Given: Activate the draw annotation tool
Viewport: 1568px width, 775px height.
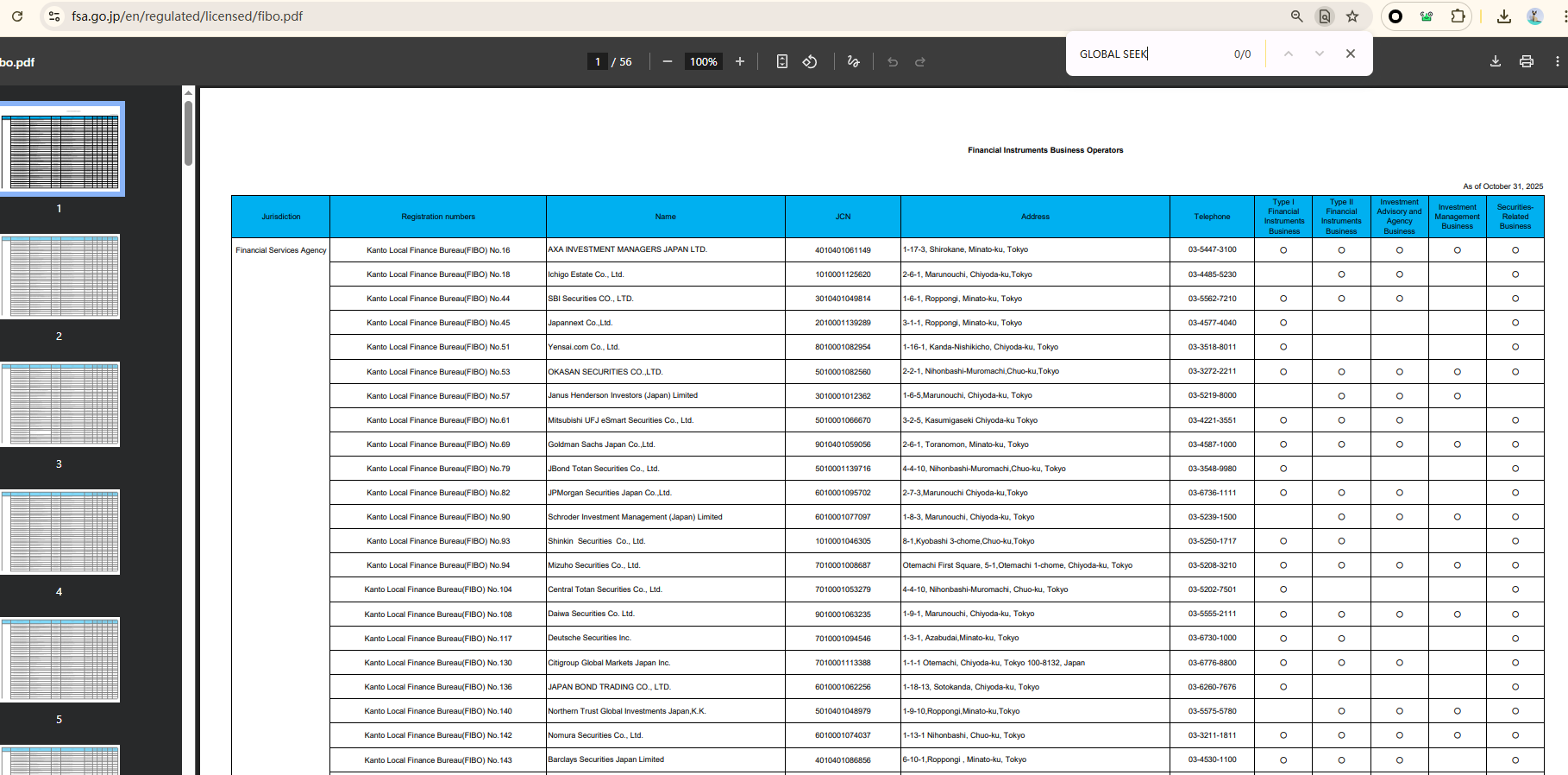Looking at the screenshot, I should click(x=853, y=61).
